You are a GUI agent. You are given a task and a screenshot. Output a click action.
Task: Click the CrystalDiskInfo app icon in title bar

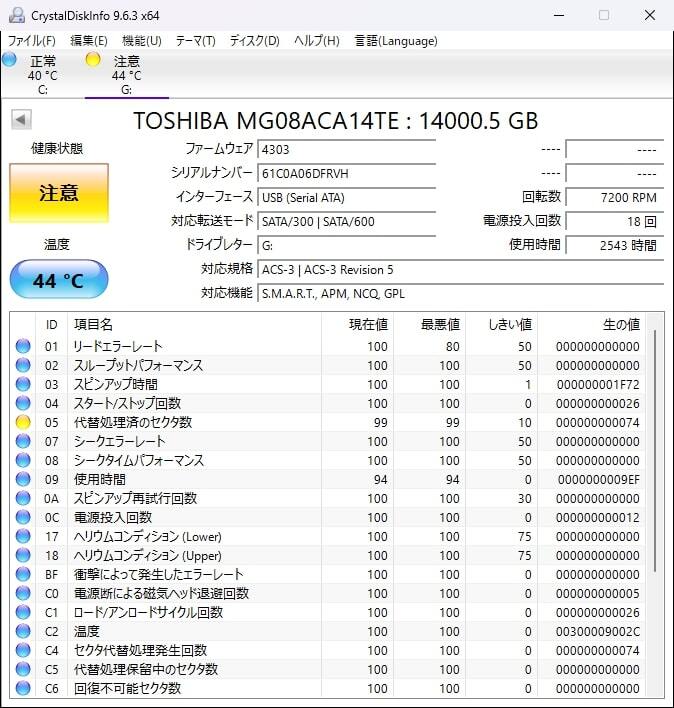click(17, 15)
